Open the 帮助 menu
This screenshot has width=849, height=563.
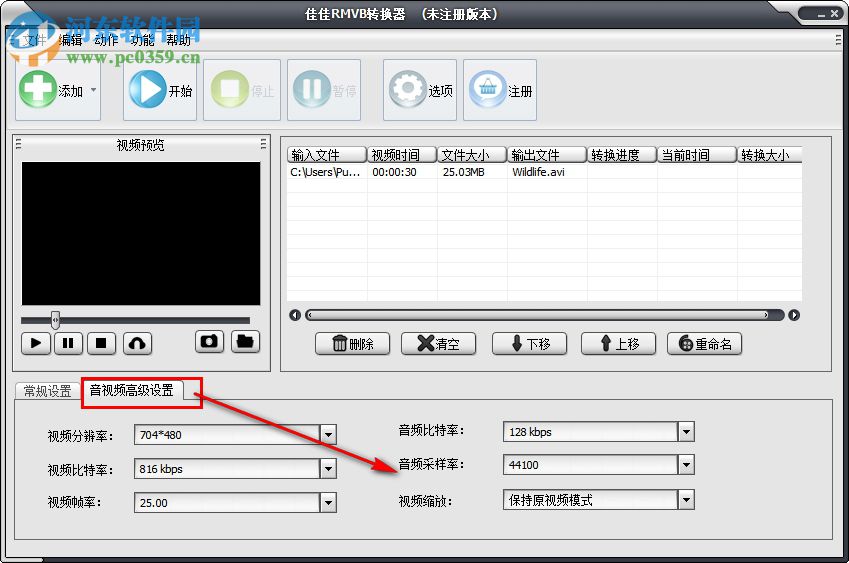coord(178,40)
